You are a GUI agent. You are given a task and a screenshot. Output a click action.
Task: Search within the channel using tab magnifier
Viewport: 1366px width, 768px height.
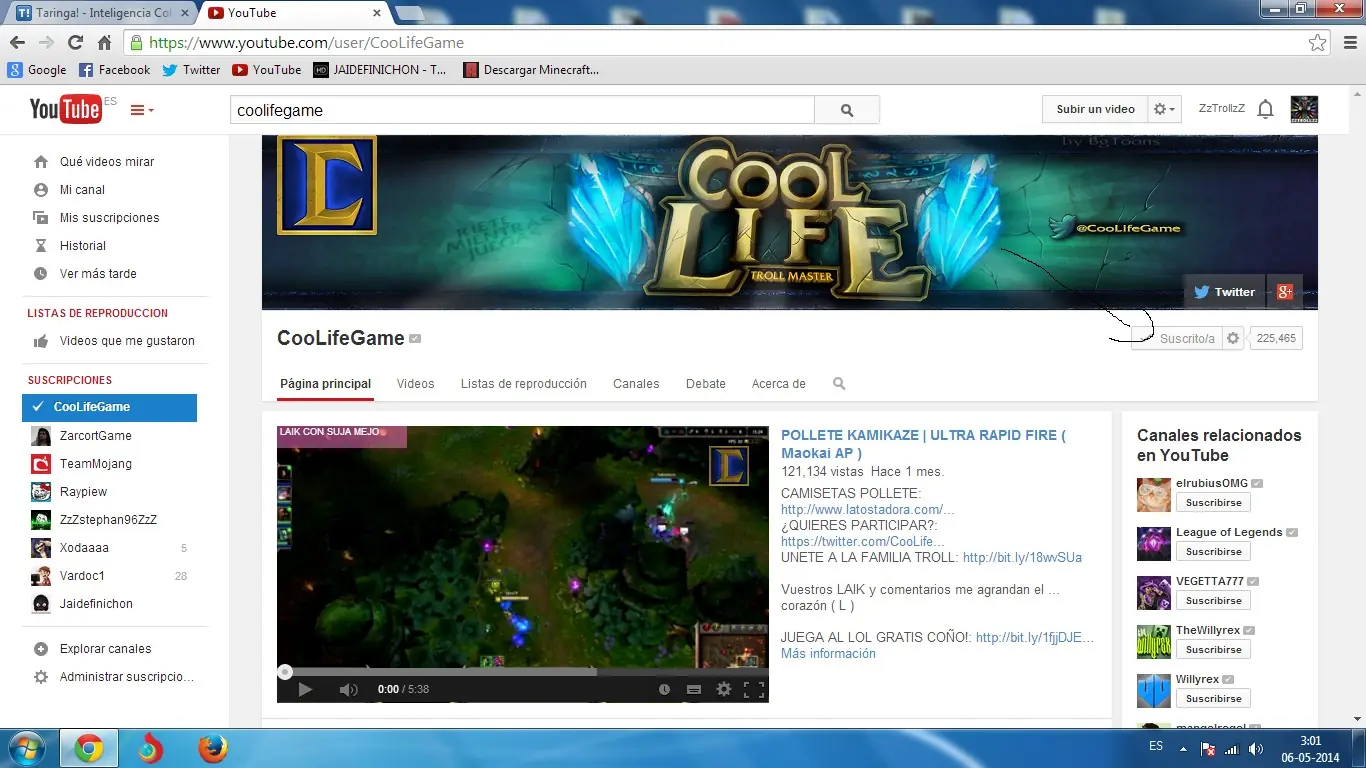839,383
